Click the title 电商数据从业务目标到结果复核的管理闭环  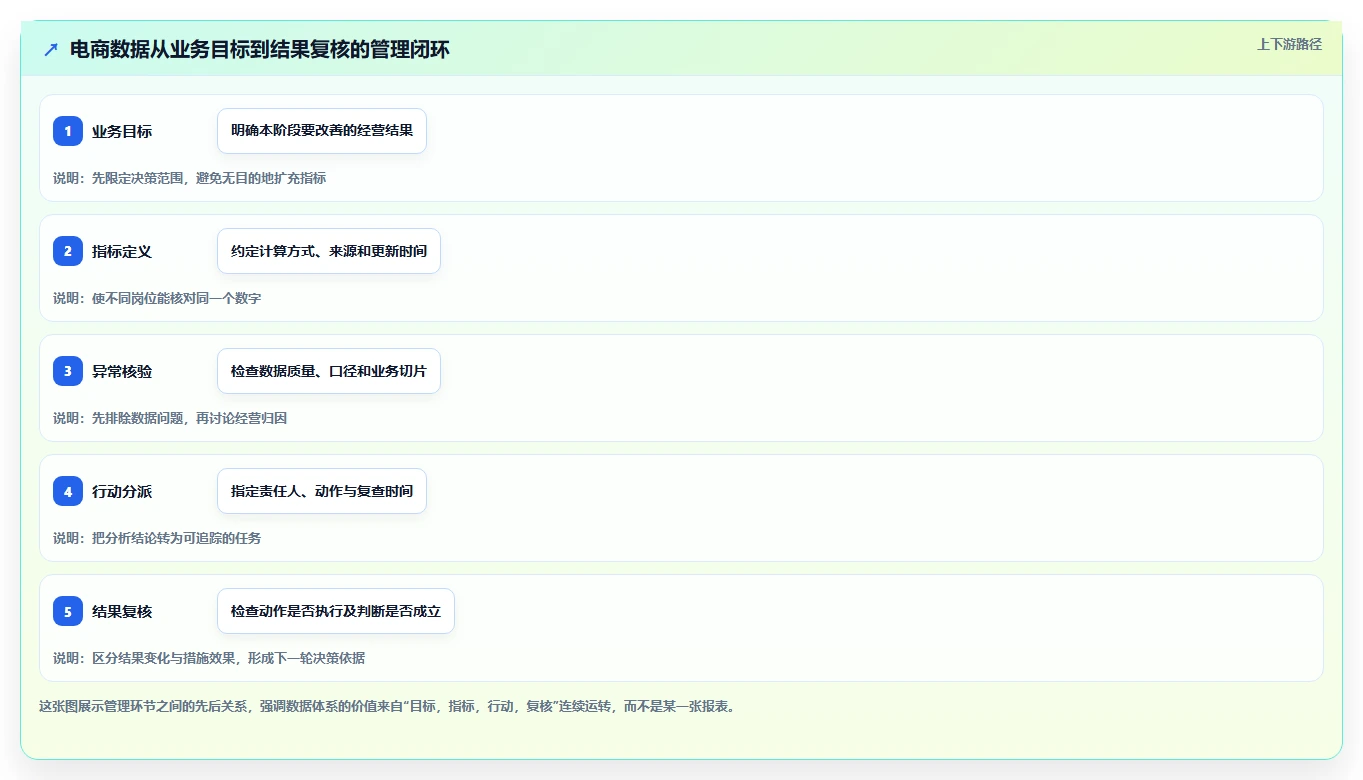pyautogui.click(x=260, y=49)
